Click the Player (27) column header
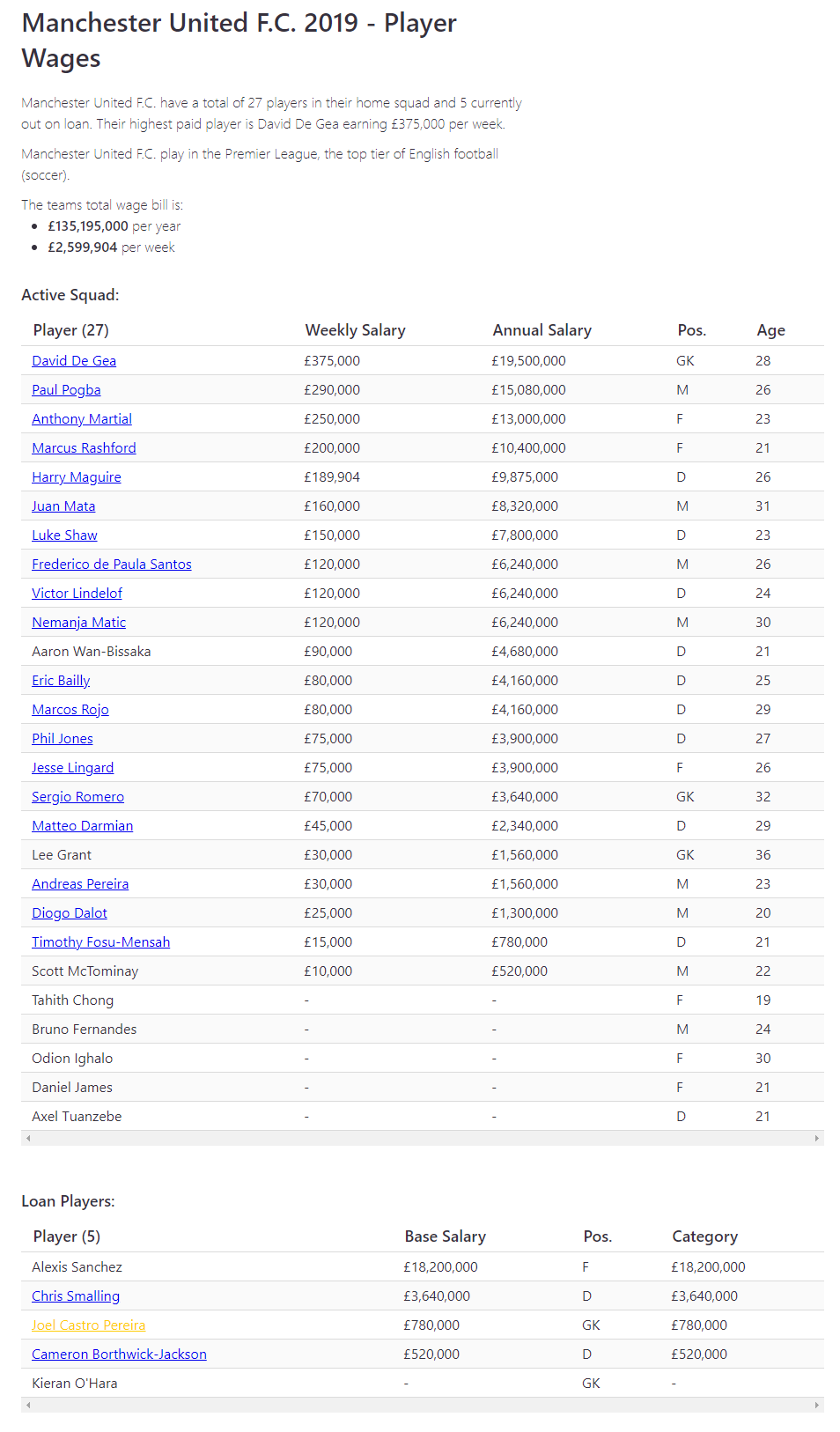840x1432 pixels. tap(70, 330)
